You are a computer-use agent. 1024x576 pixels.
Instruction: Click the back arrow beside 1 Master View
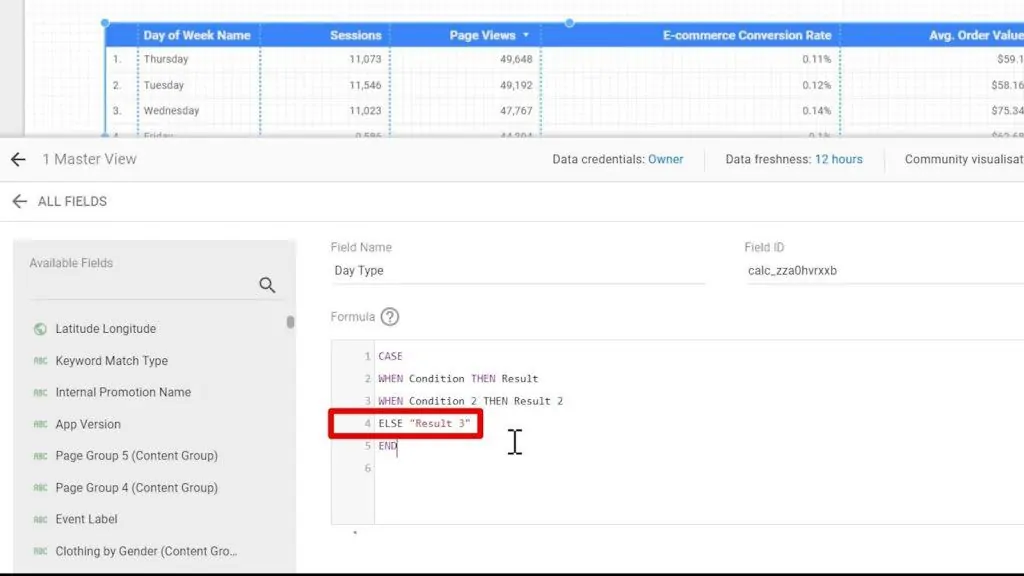(x=18, y=159)
